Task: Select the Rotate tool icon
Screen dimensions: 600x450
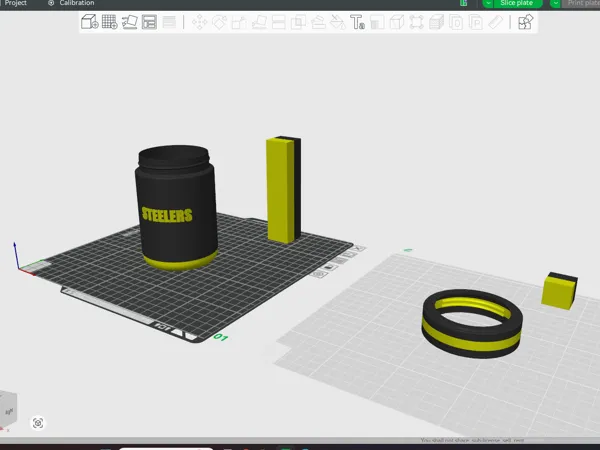Action: 219,22
